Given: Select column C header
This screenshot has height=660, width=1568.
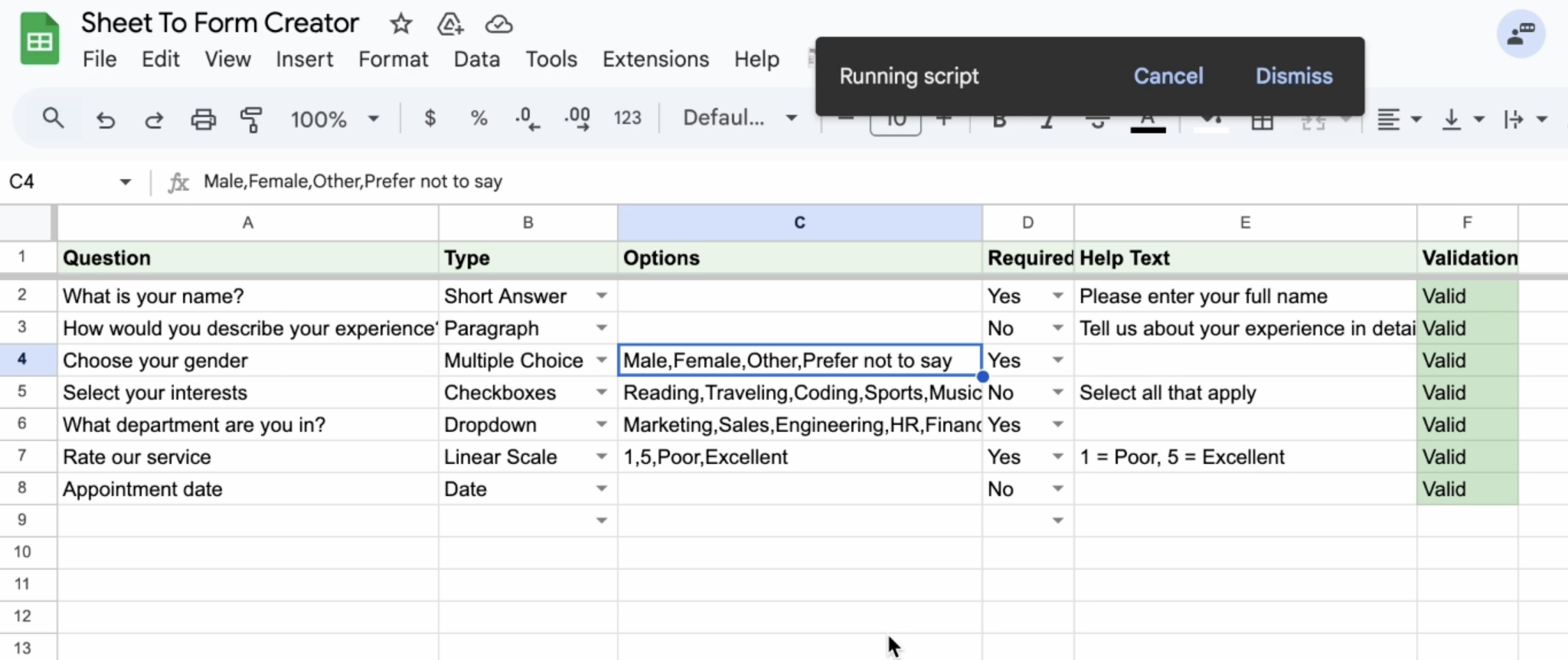Looking at the screenshot, I should pyautogui.click(x=799, y=223).
